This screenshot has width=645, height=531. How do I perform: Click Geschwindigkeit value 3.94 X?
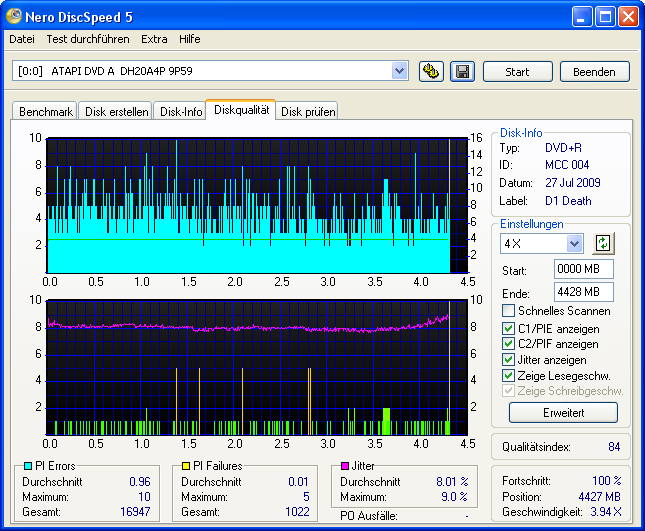(606, 512)
